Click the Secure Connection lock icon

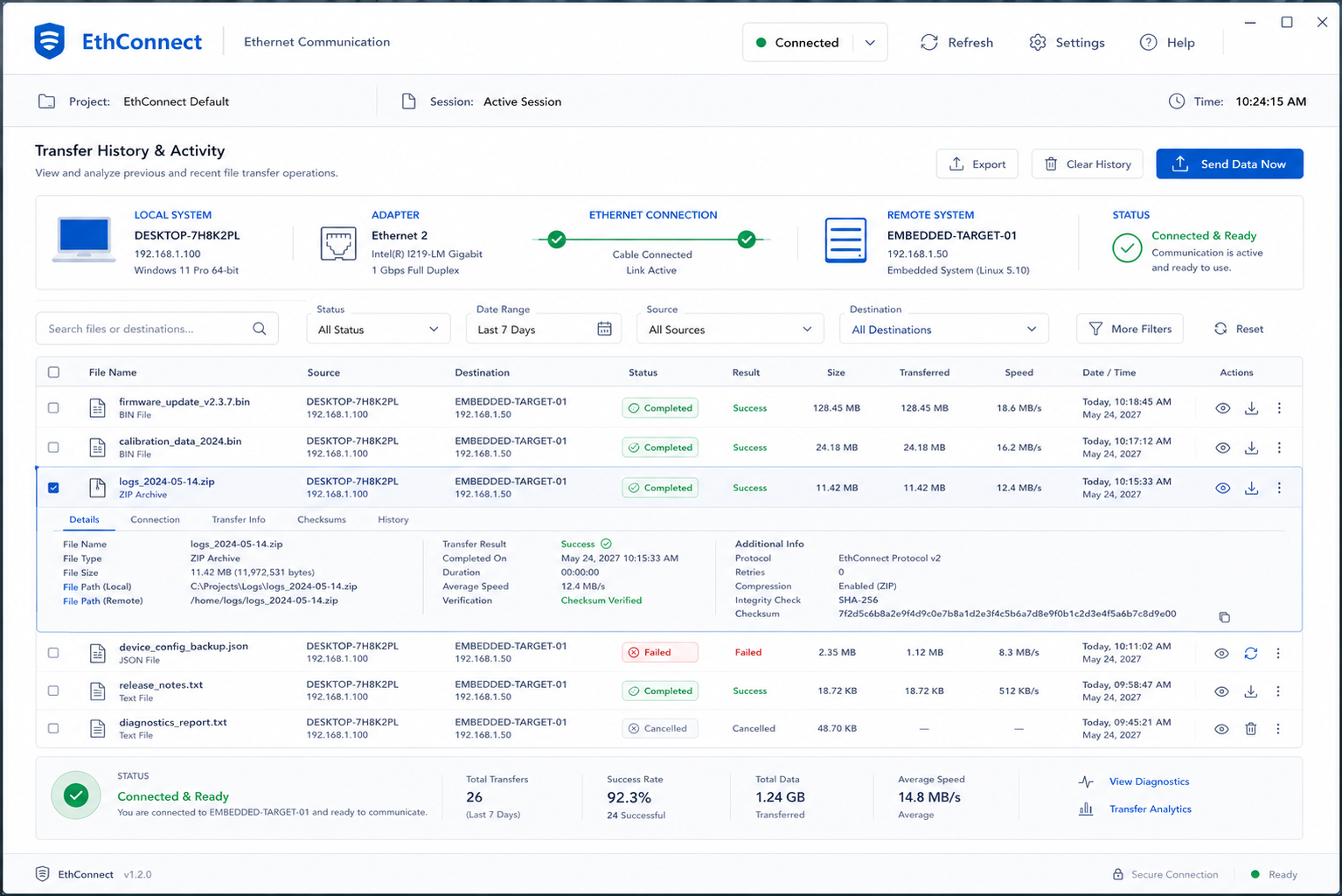tap(1117, 874)
